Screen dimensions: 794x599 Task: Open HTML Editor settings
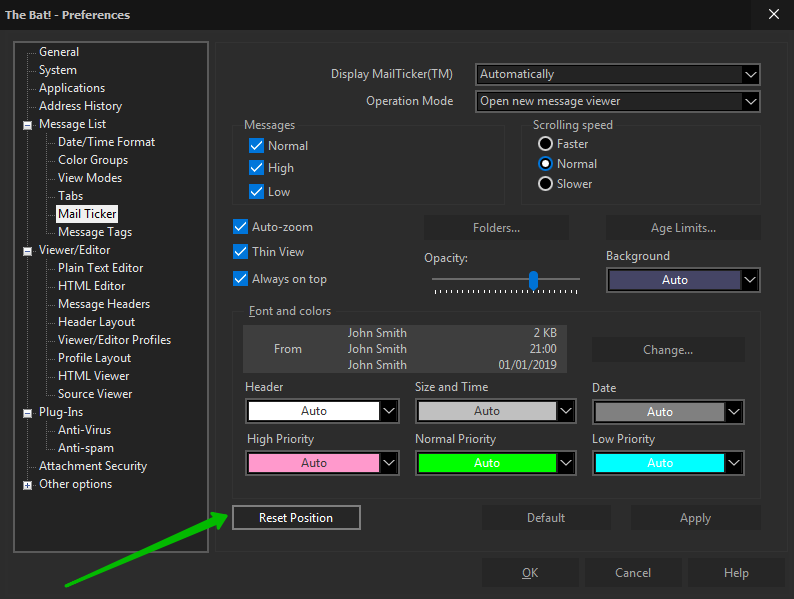coord(92,286)
